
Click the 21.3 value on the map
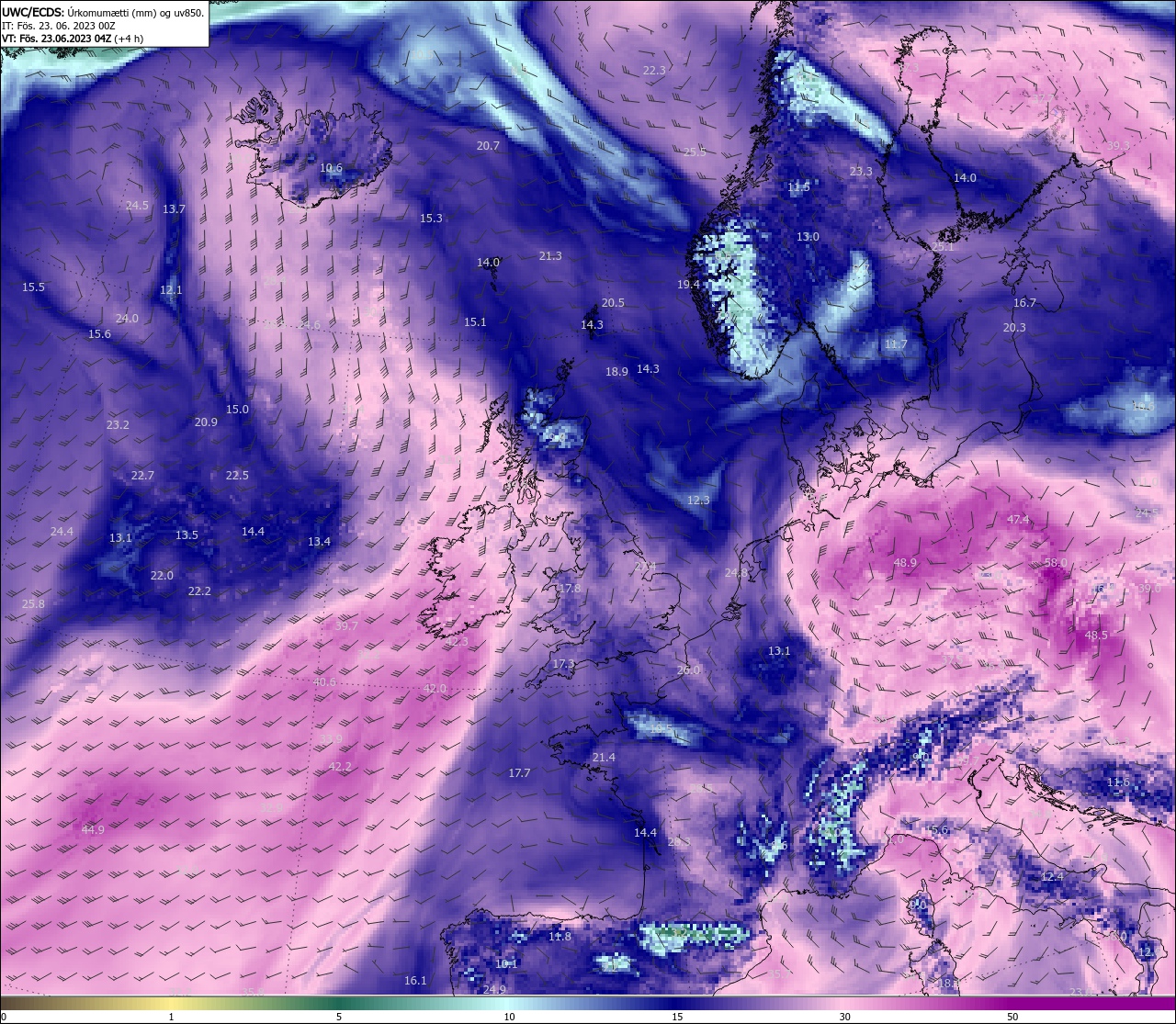pos(550,256)
